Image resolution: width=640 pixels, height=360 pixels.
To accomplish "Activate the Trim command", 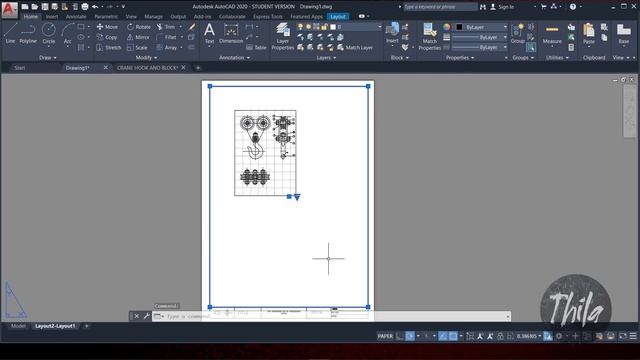I will 166,27.
